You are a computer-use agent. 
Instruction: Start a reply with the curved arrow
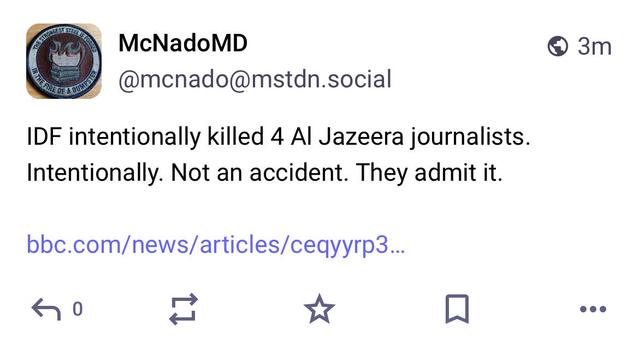[x=46, y=309]
